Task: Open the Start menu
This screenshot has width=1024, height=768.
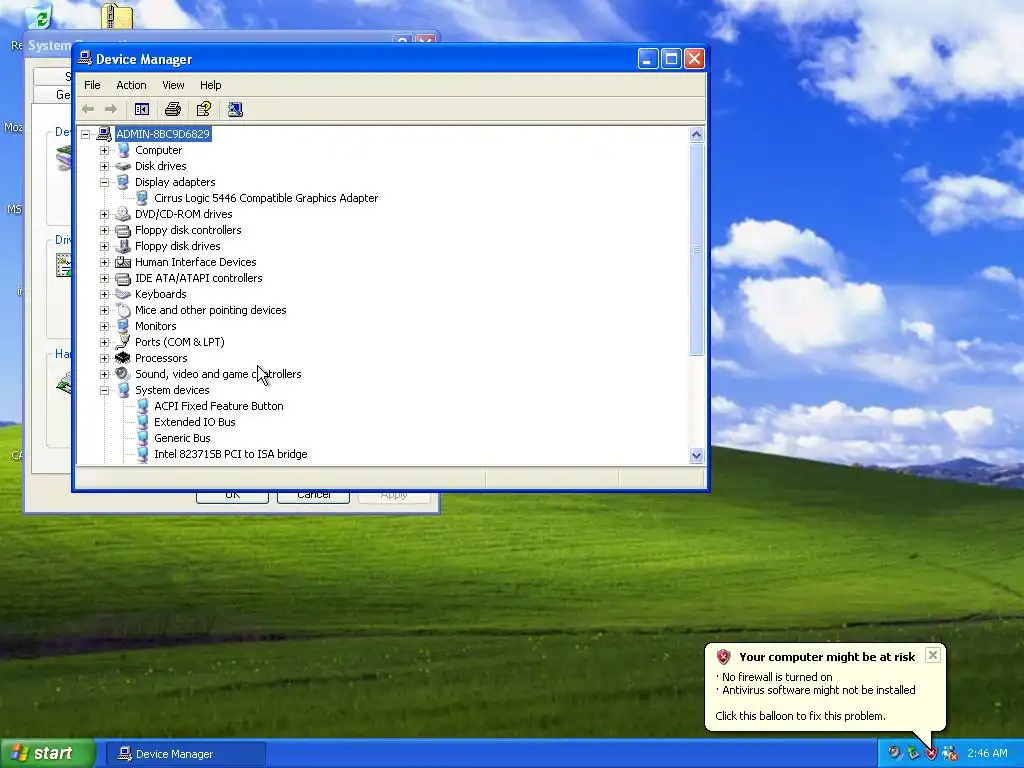Action: click(x=47, y=753)
